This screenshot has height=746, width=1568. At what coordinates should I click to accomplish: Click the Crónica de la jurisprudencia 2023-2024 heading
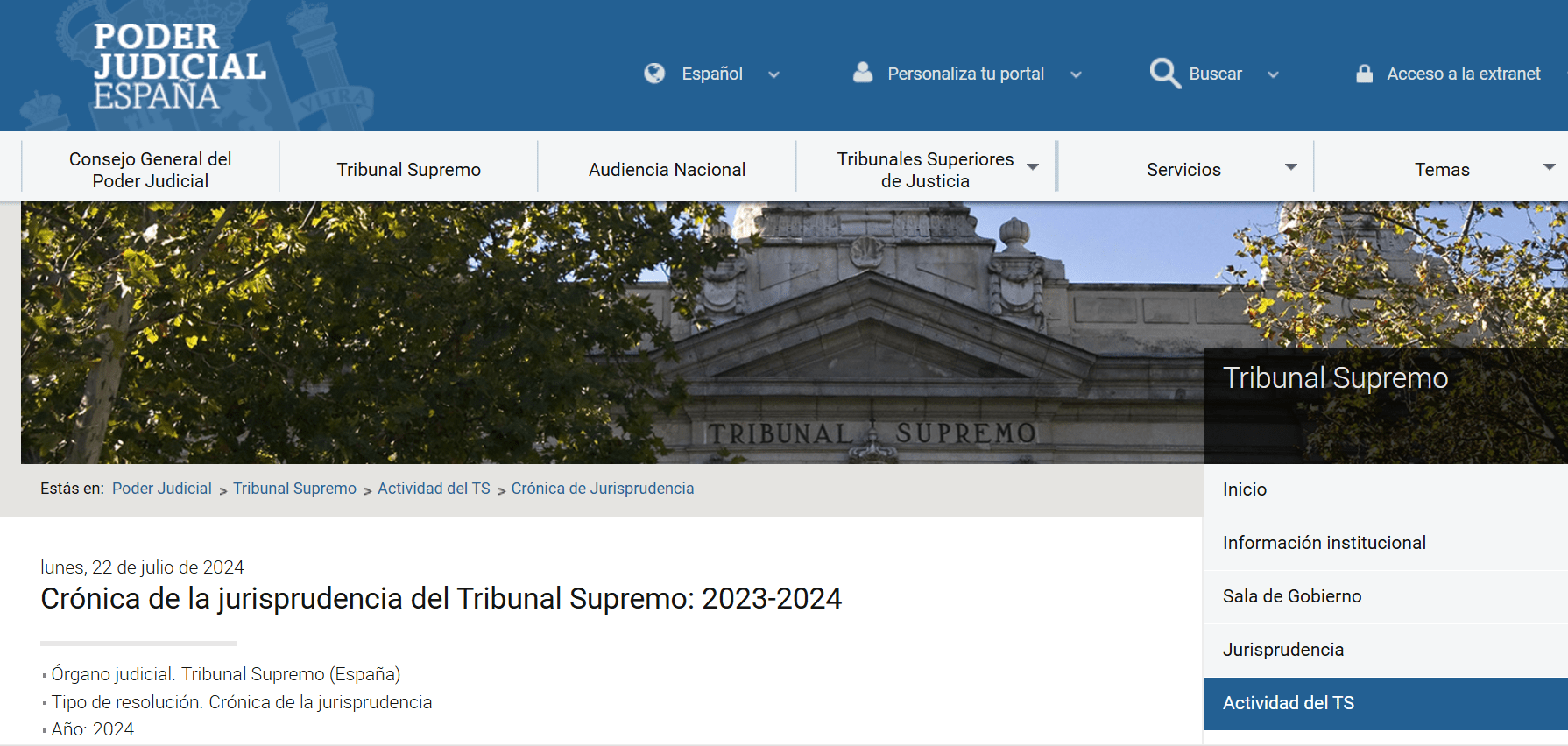click(441, 599)
